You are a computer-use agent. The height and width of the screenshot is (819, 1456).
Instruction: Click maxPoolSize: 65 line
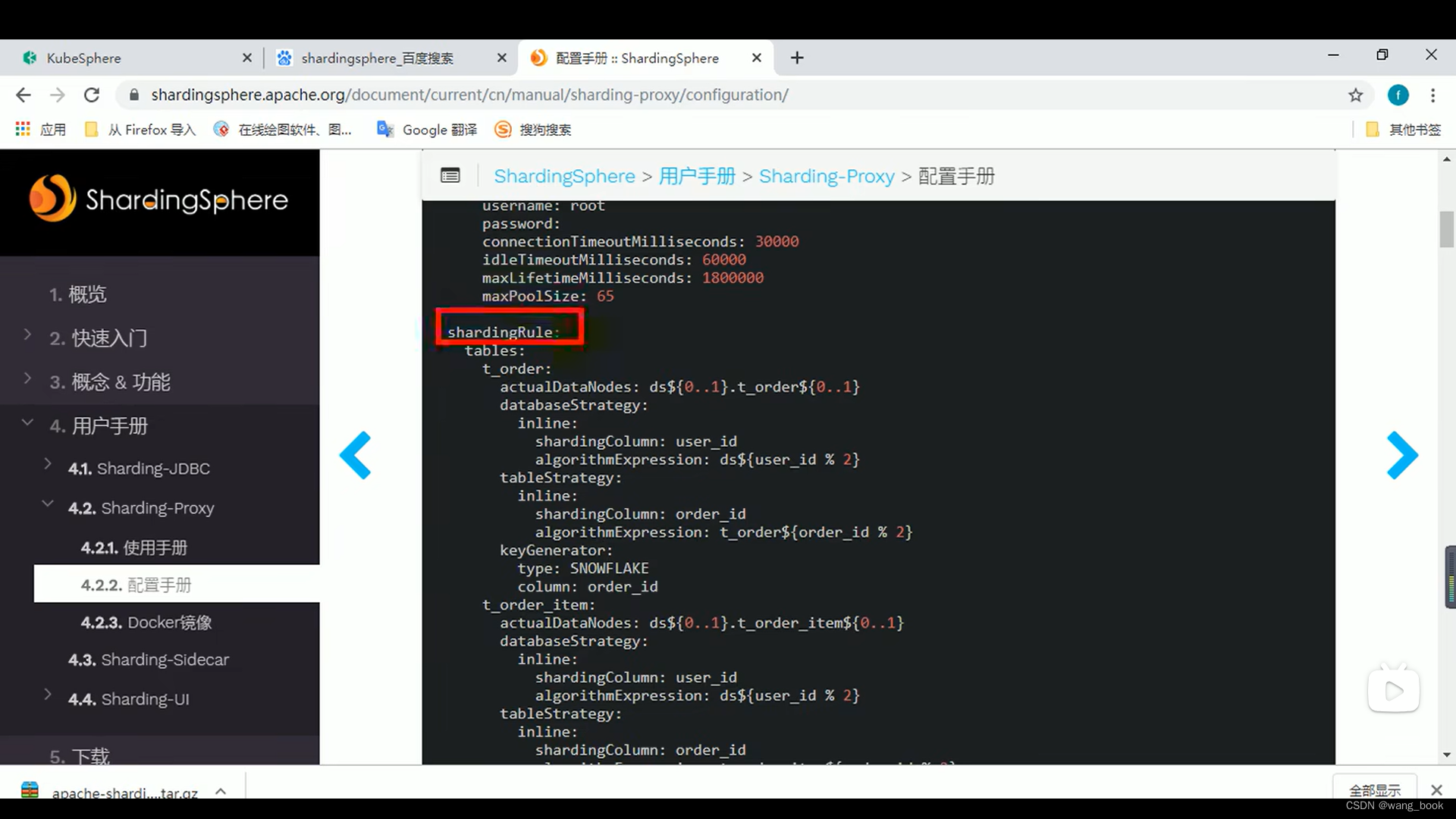pyautogui.click(x=548, y=296)
